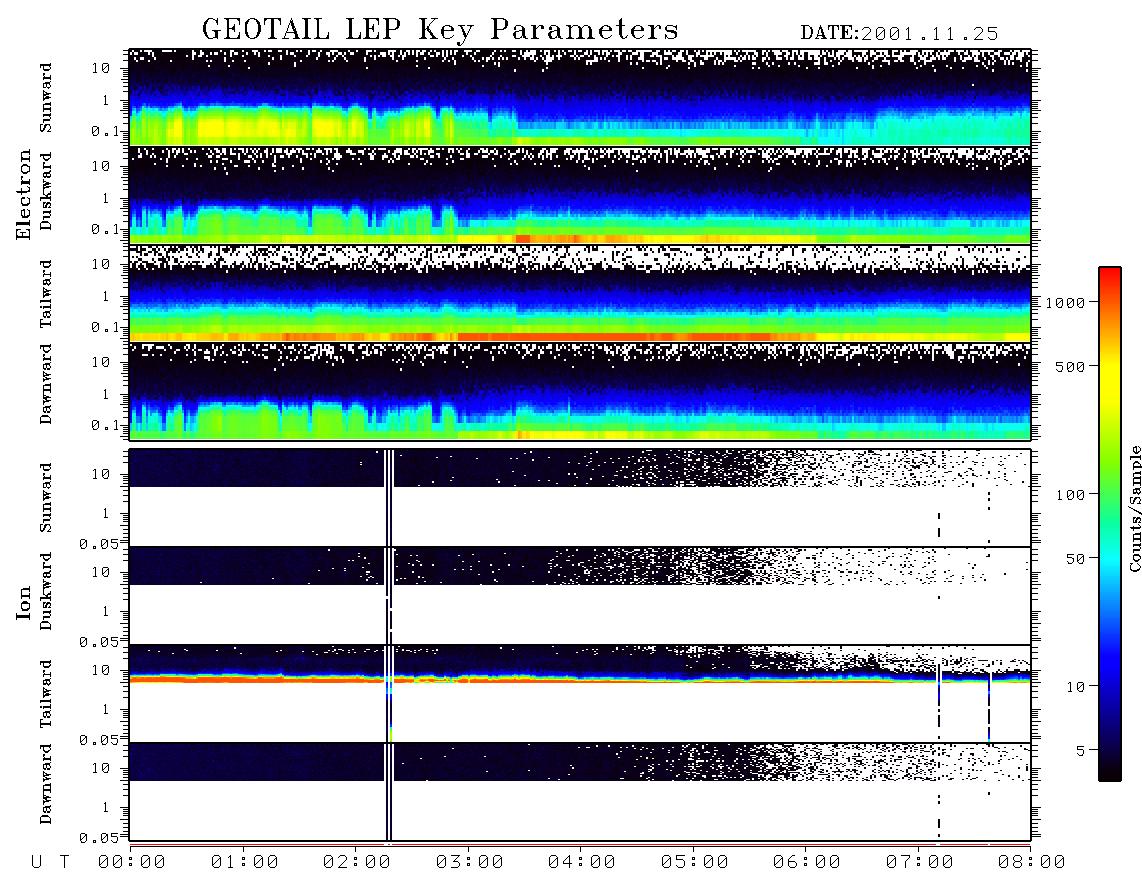Click the 02:00 time tick label

click(x=357, y=863)
